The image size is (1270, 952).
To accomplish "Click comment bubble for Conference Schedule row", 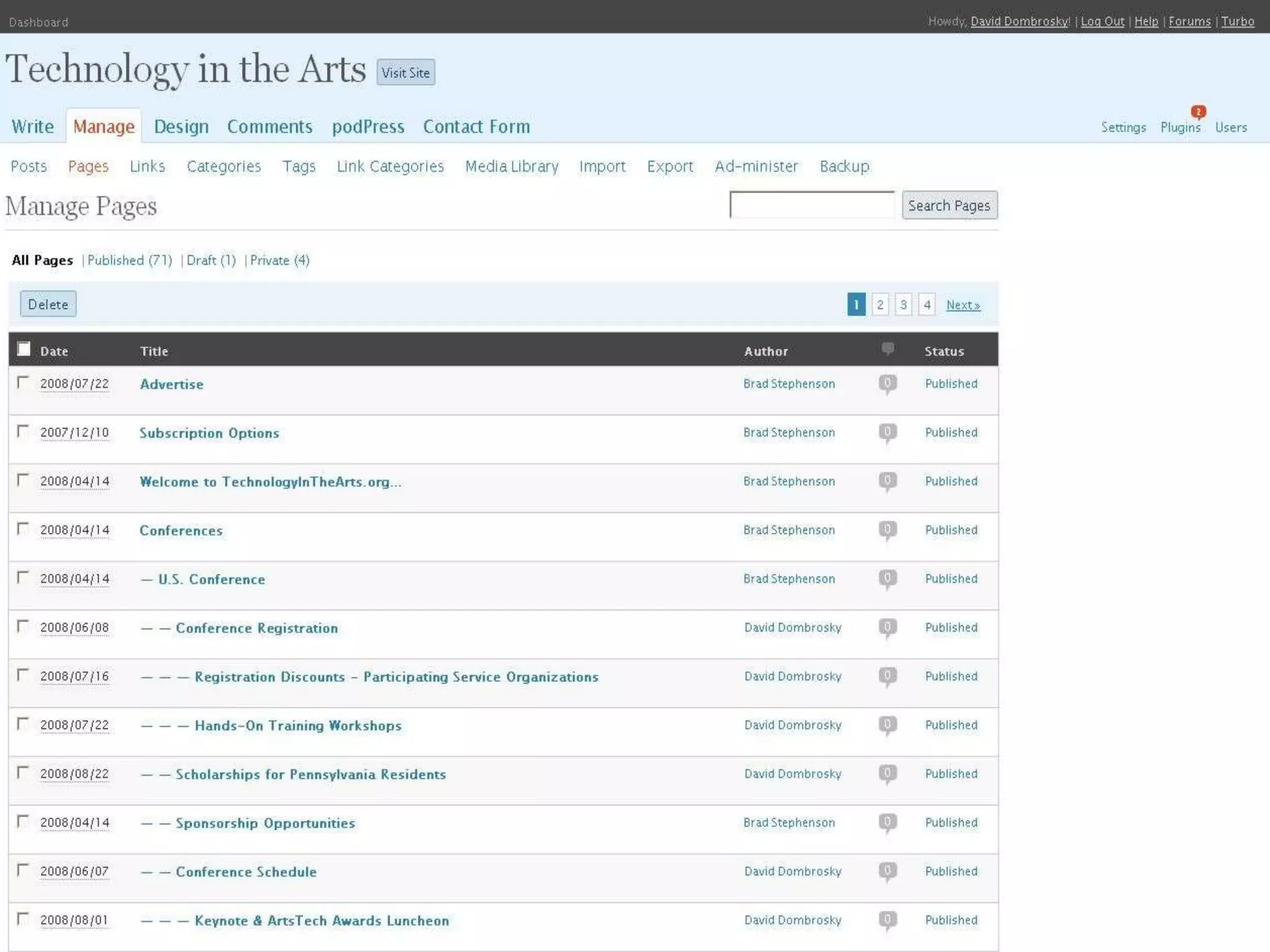I will point(887,871).
